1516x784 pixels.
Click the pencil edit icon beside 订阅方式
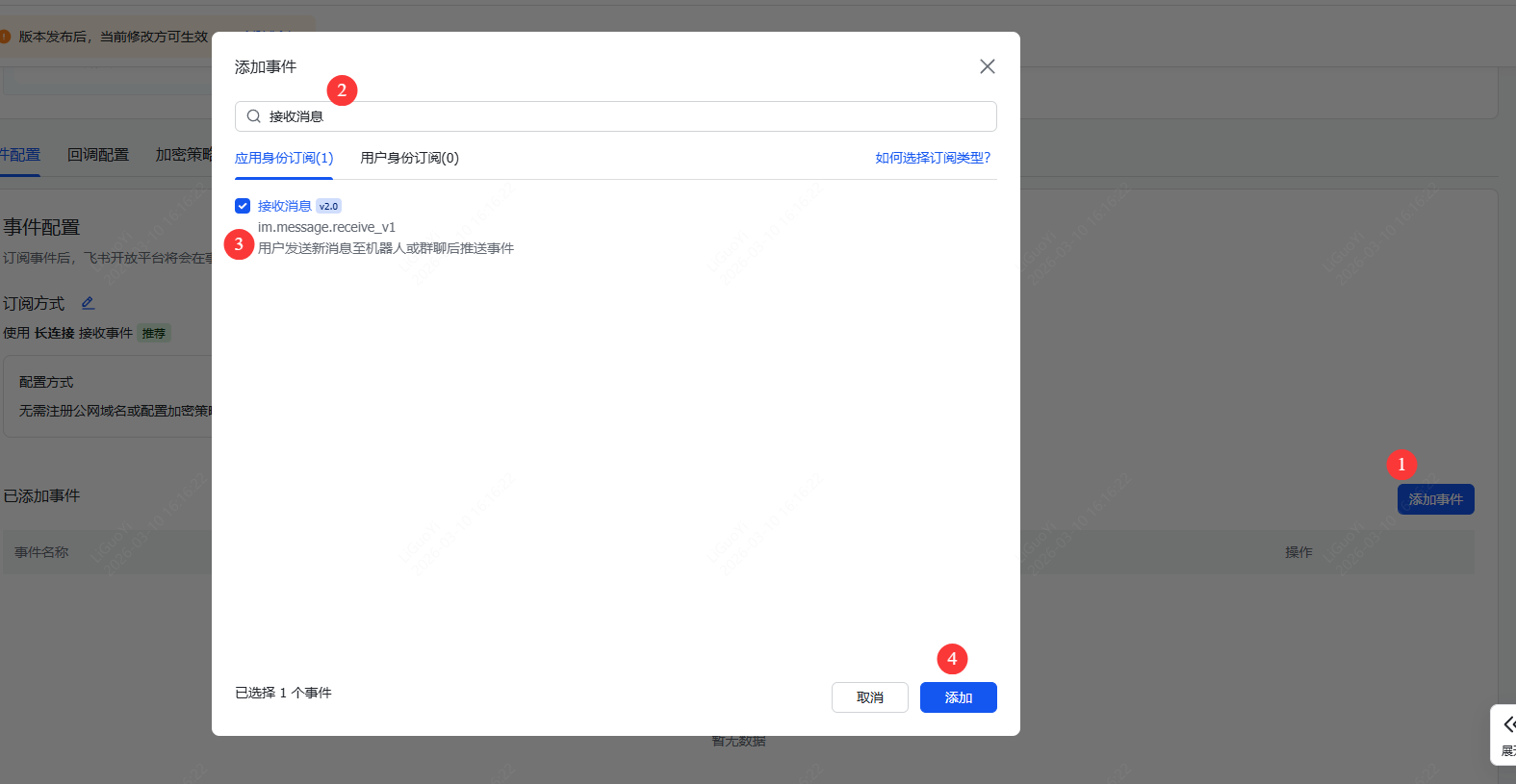[x=88, y=303]
